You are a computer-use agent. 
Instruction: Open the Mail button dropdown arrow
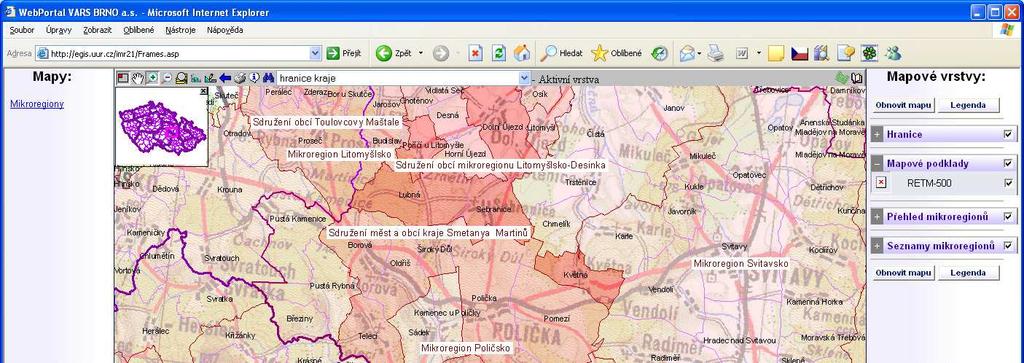(x=699, y=54)
